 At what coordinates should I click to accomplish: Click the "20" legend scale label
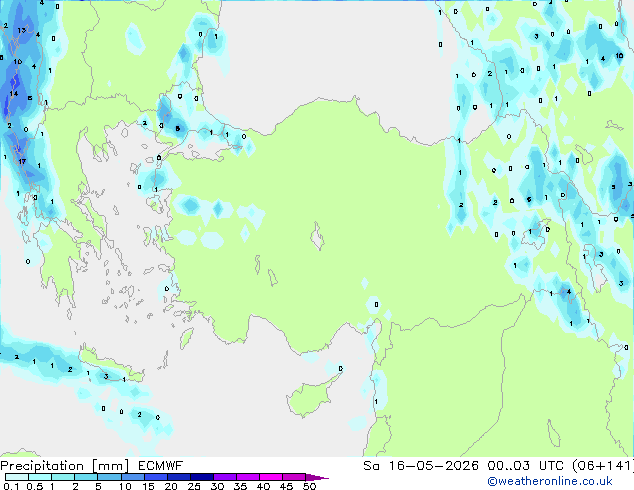tap(171, 486)
